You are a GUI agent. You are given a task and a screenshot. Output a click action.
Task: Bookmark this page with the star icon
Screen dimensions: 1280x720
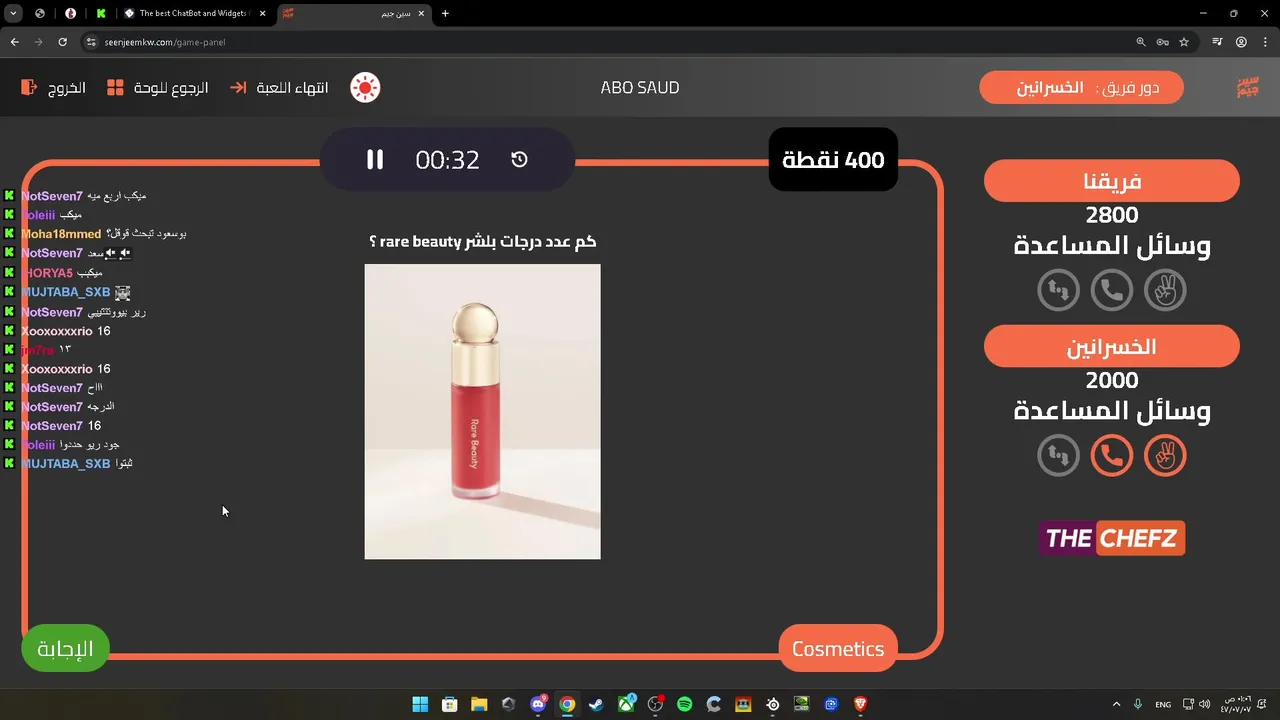[1184, 42]
